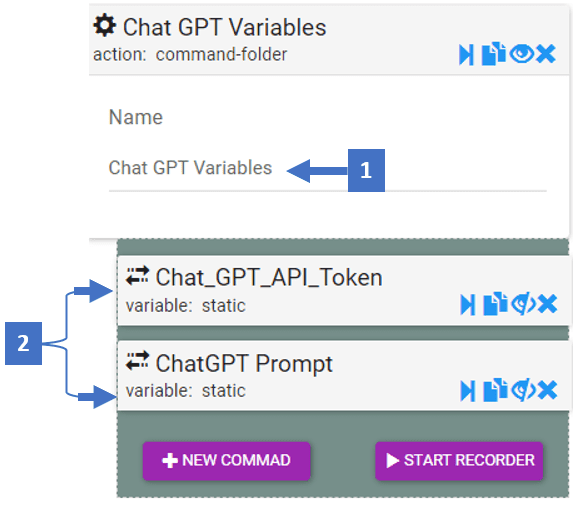Edit the Name field containing Chat GPT Variables
Screen dimensions: 578x507
coord(327,168)
